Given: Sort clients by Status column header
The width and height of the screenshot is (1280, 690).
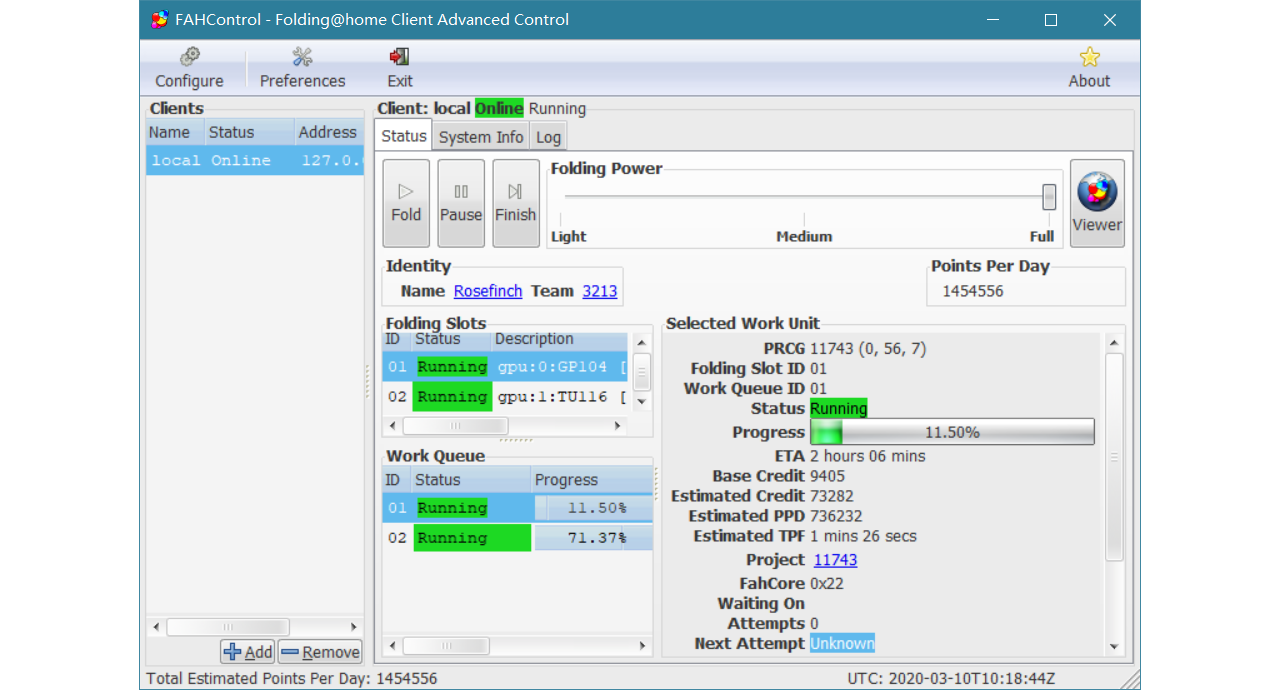Looking at the screenshot, I should (248, 132).
